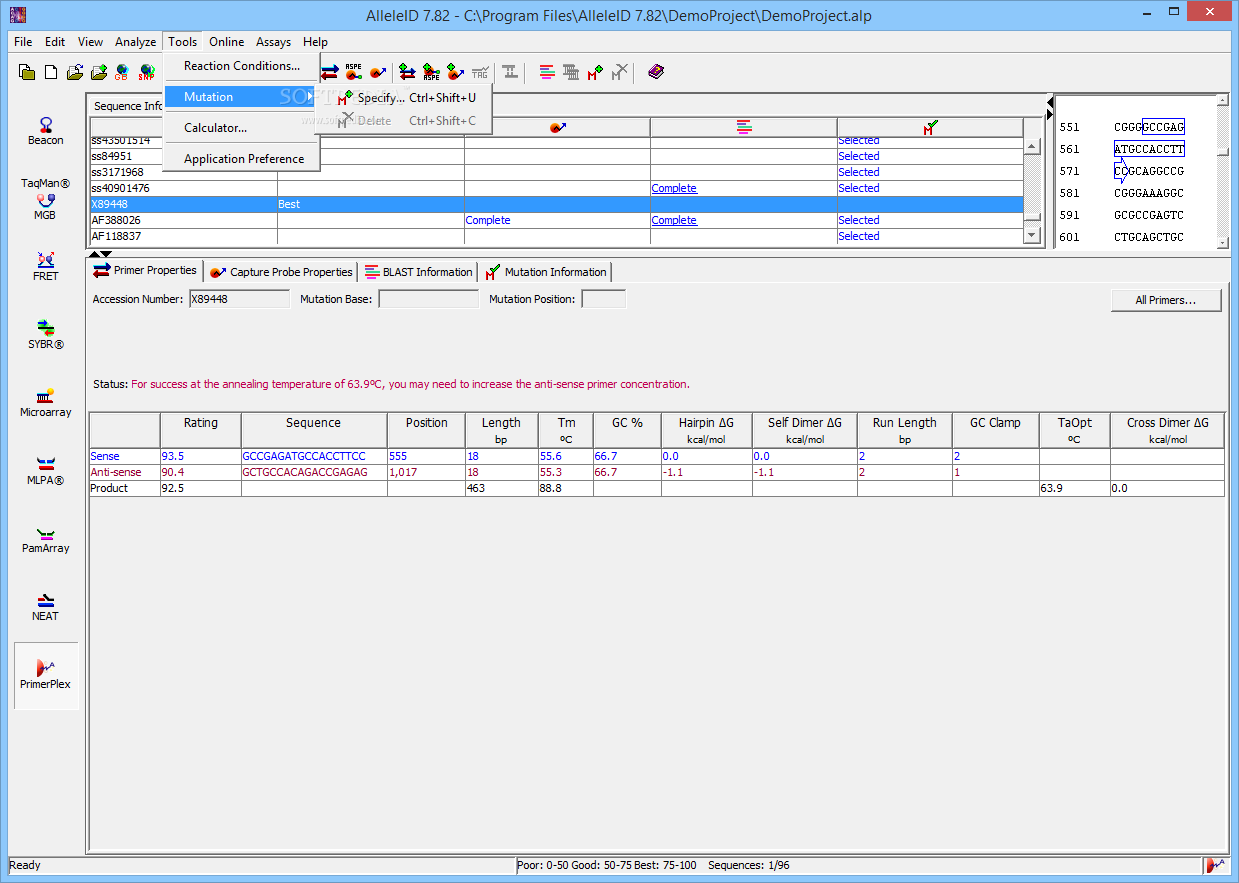1239x883 pixels.
Task: Select the PrimerPlex assay in sidebar
Action: coord(46,675)
